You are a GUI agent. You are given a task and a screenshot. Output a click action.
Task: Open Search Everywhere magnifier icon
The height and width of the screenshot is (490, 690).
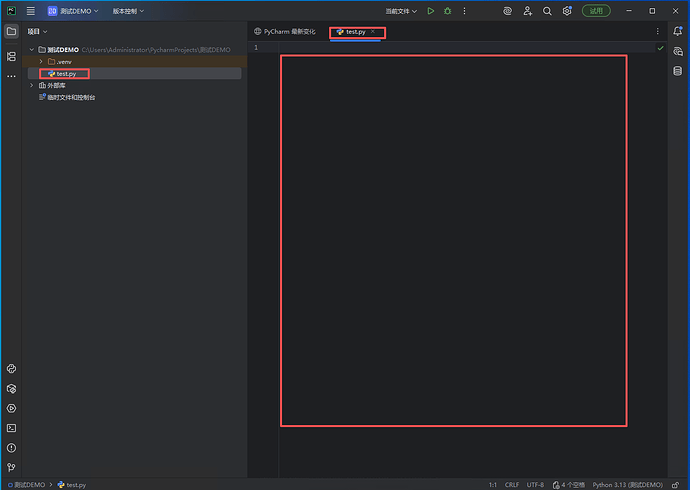[x=547, y=11]
